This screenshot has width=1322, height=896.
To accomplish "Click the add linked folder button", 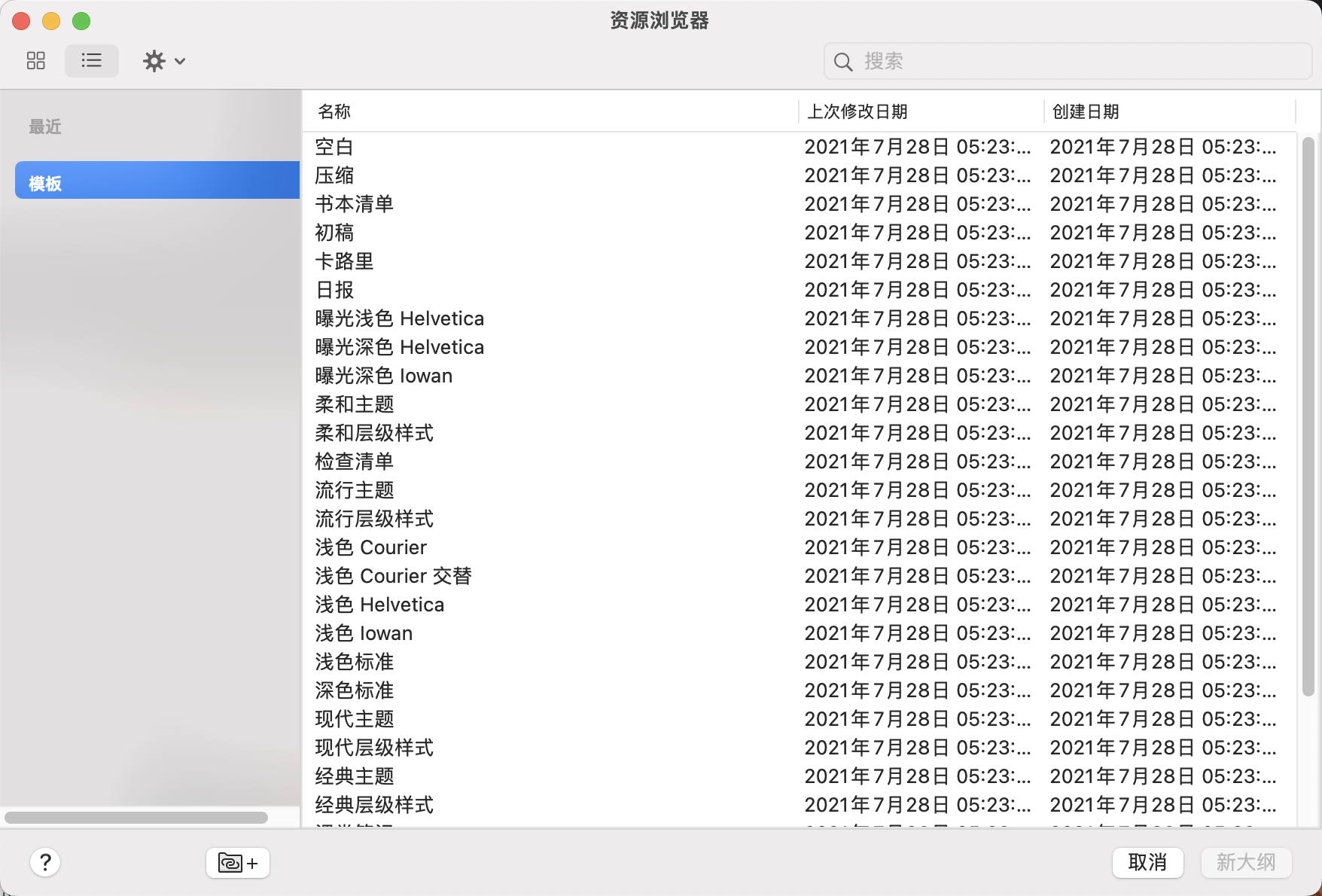I will coord(238,863).
